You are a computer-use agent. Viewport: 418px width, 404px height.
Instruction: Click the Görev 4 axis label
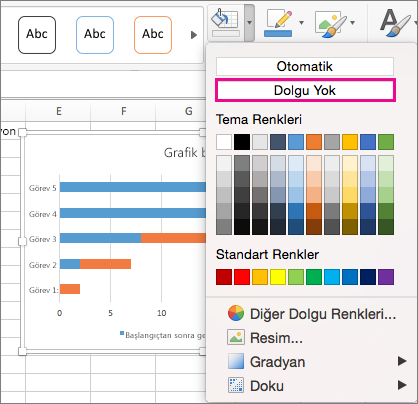(43, 214)
